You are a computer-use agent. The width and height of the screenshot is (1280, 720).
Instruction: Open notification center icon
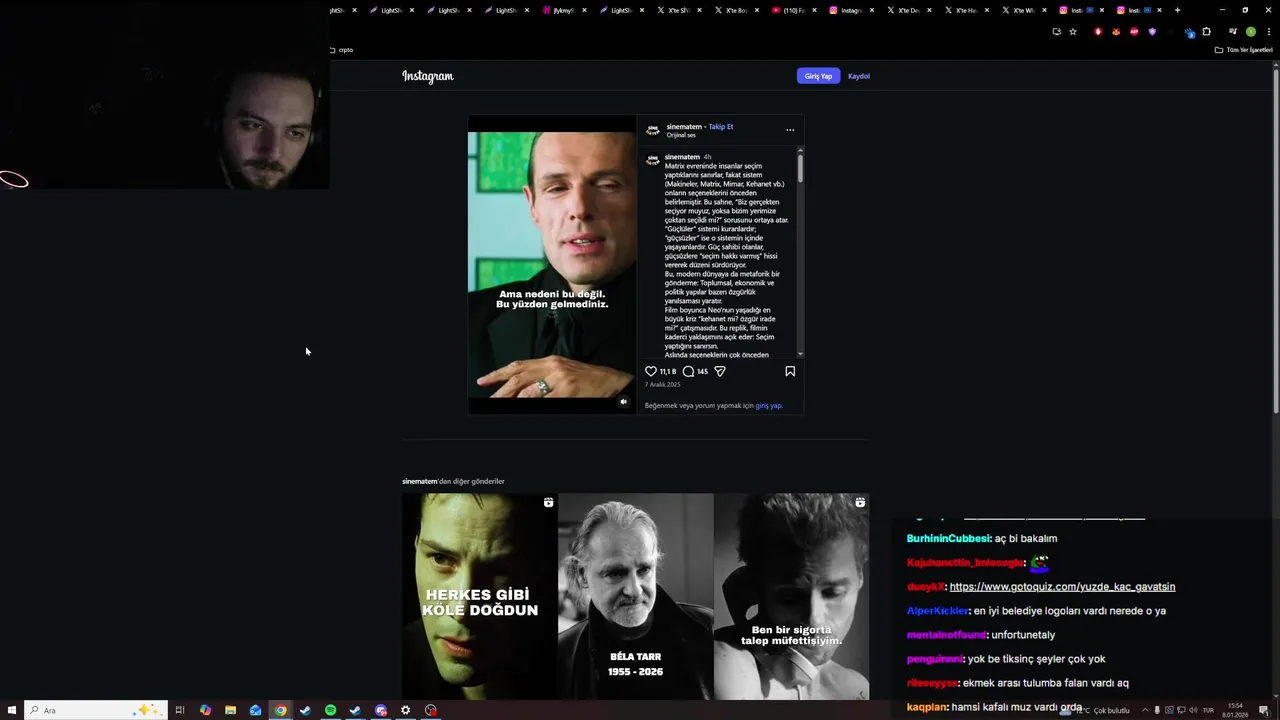(x=1264, y=710)
